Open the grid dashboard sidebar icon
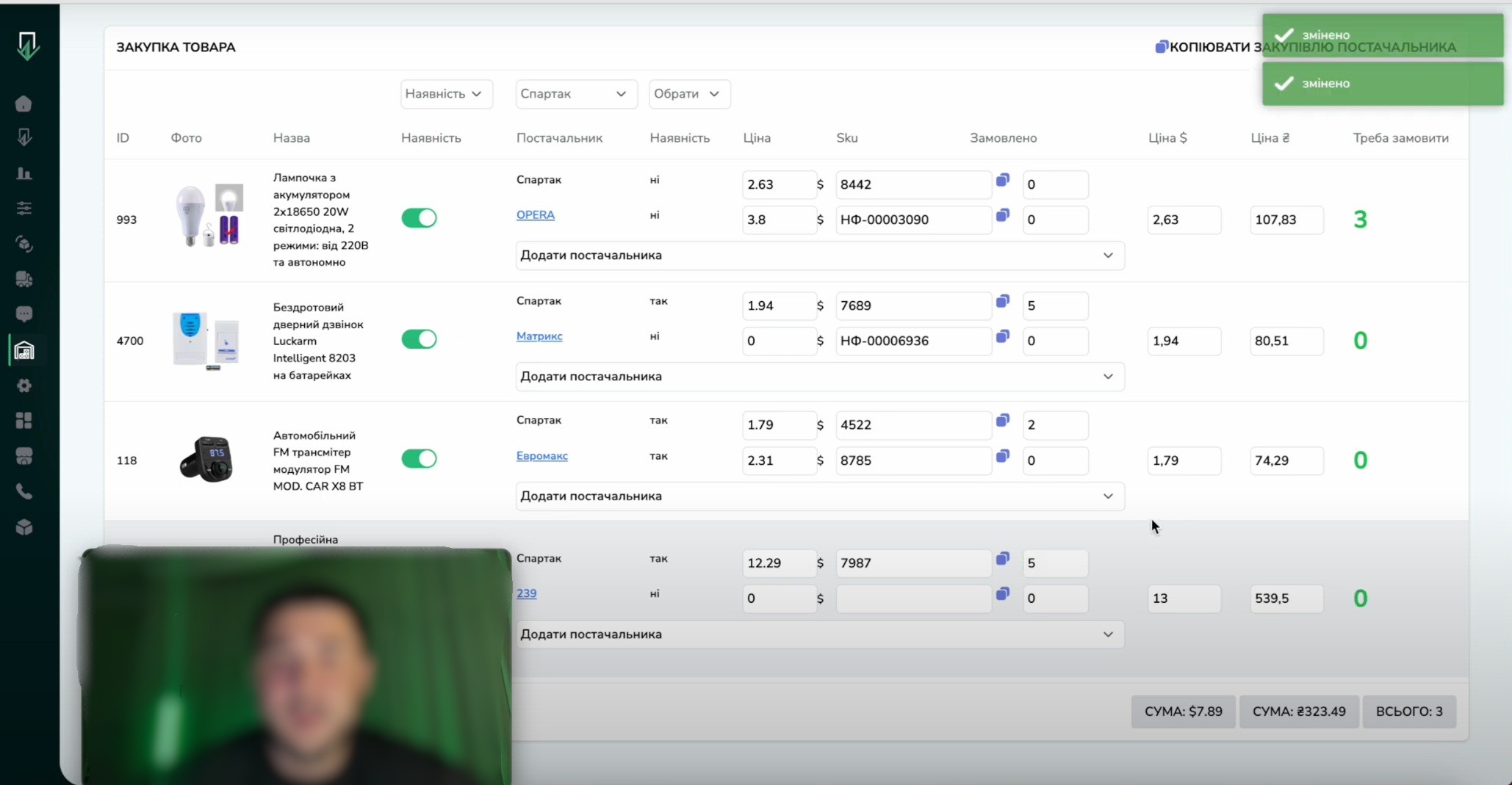The height and width of the screenshot is (785, 1512). tap(24, 421)
